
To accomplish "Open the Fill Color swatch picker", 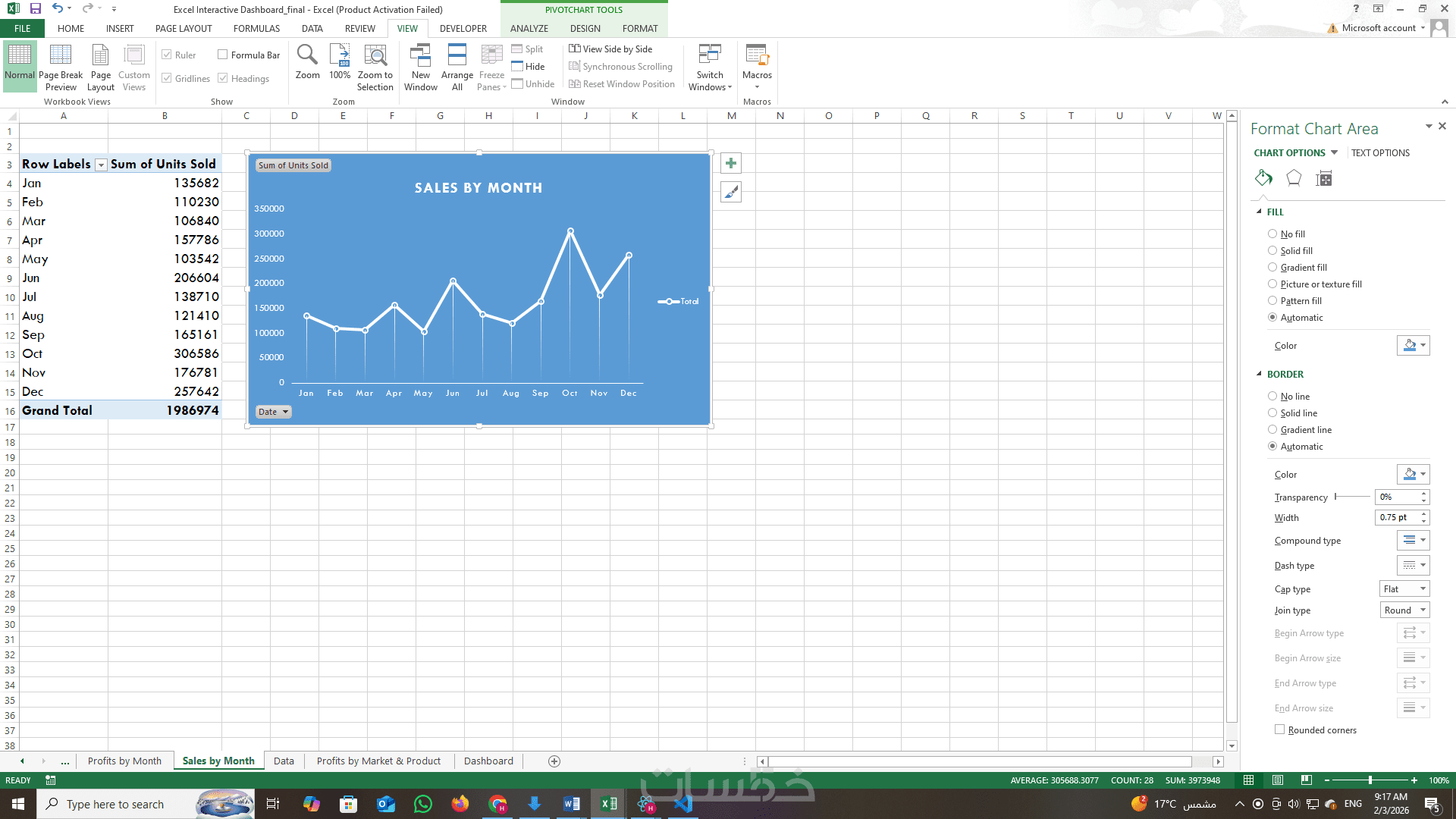I will (x=1413, y=346).
